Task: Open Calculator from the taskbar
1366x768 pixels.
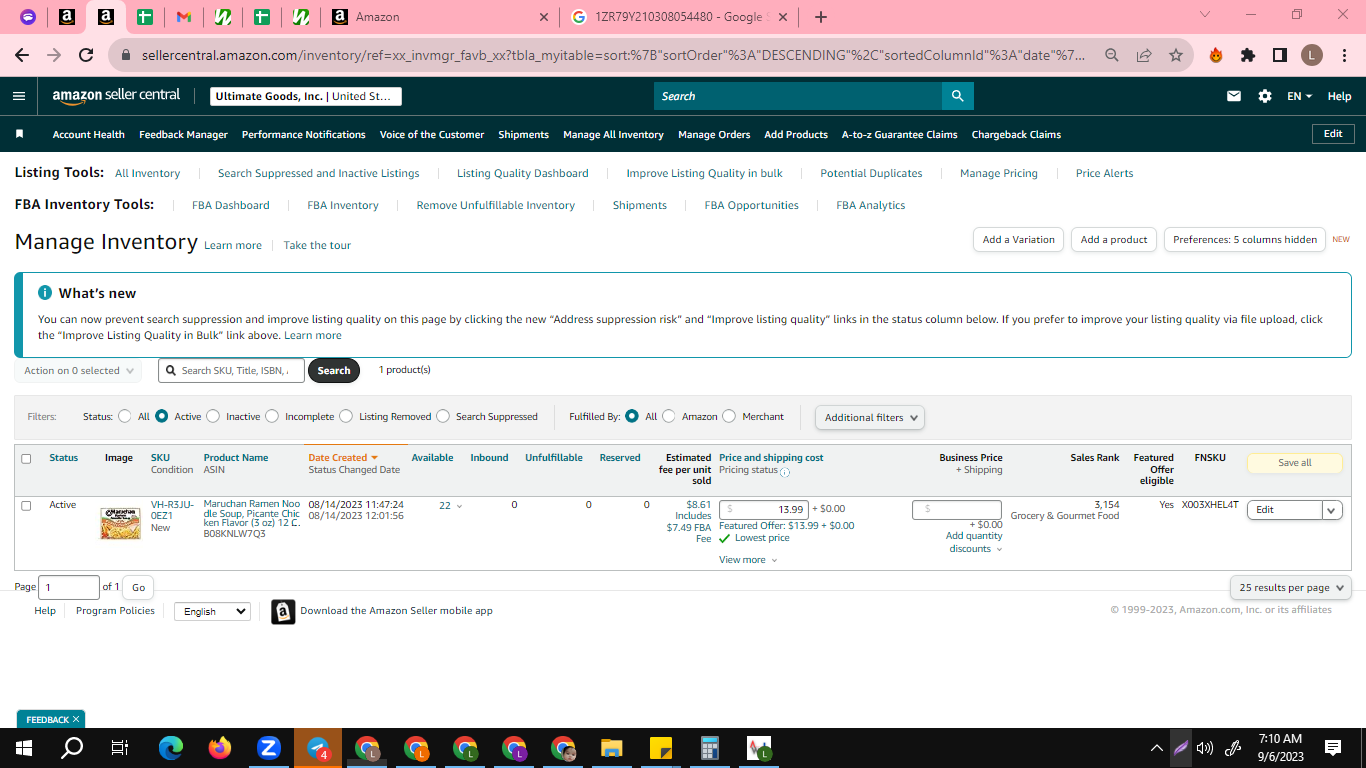Action: pyautogui.click(x=710, y=748)
